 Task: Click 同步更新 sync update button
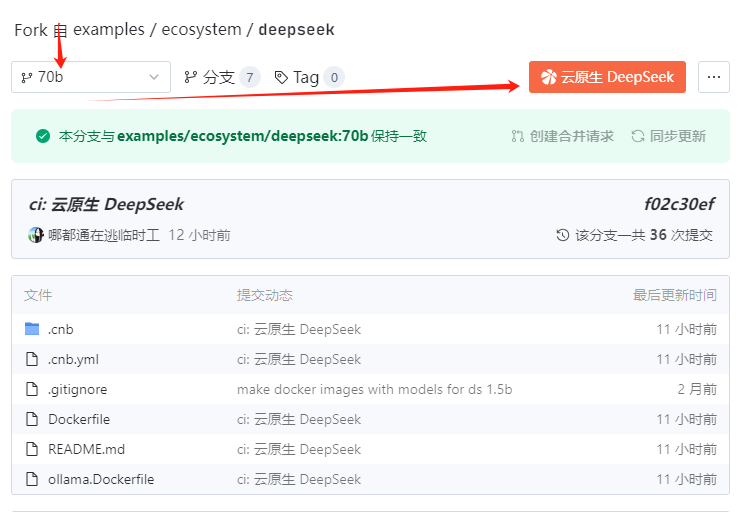pyautogui.click(x=668, y=136)
